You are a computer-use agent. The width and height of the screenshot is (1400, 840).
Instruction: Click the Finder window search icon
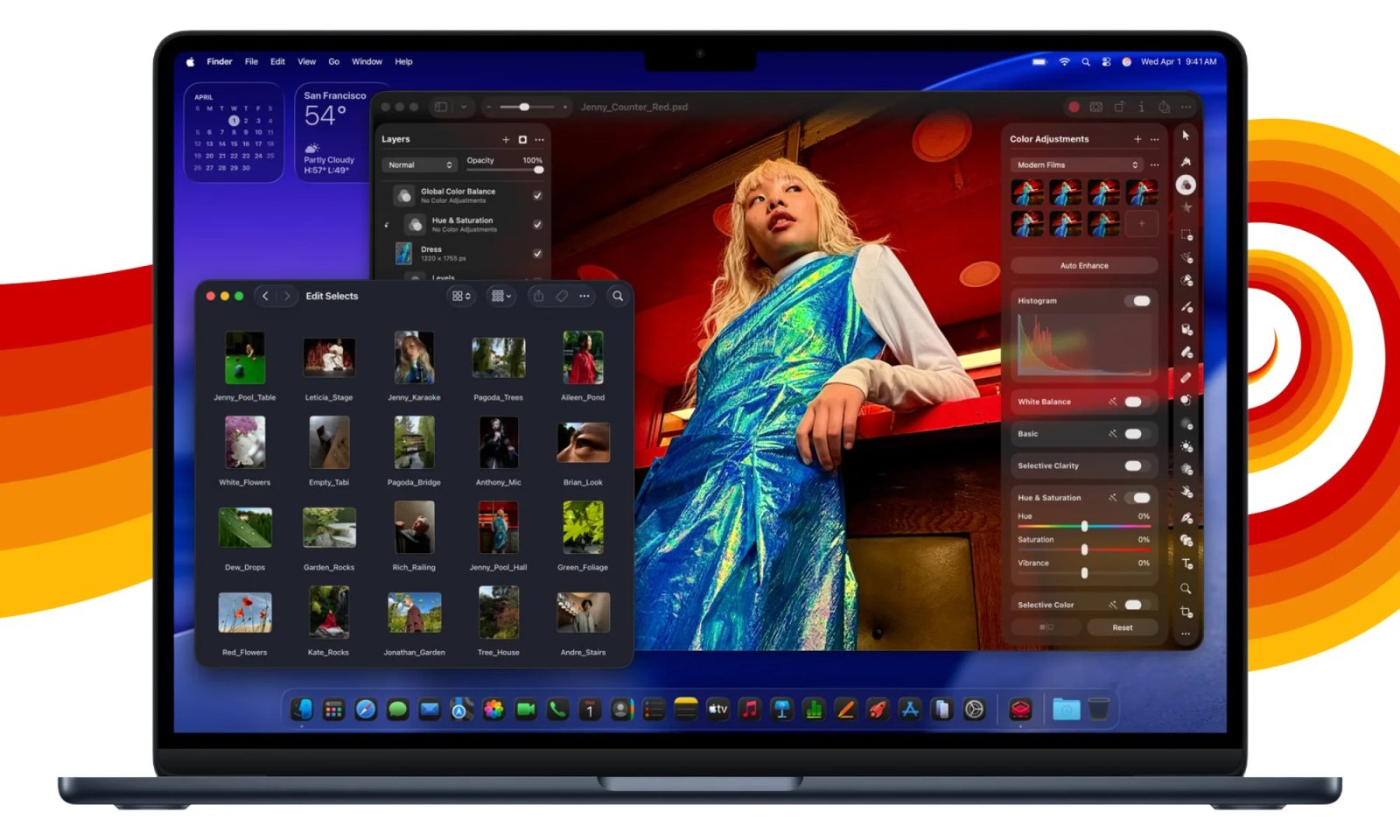618,297
